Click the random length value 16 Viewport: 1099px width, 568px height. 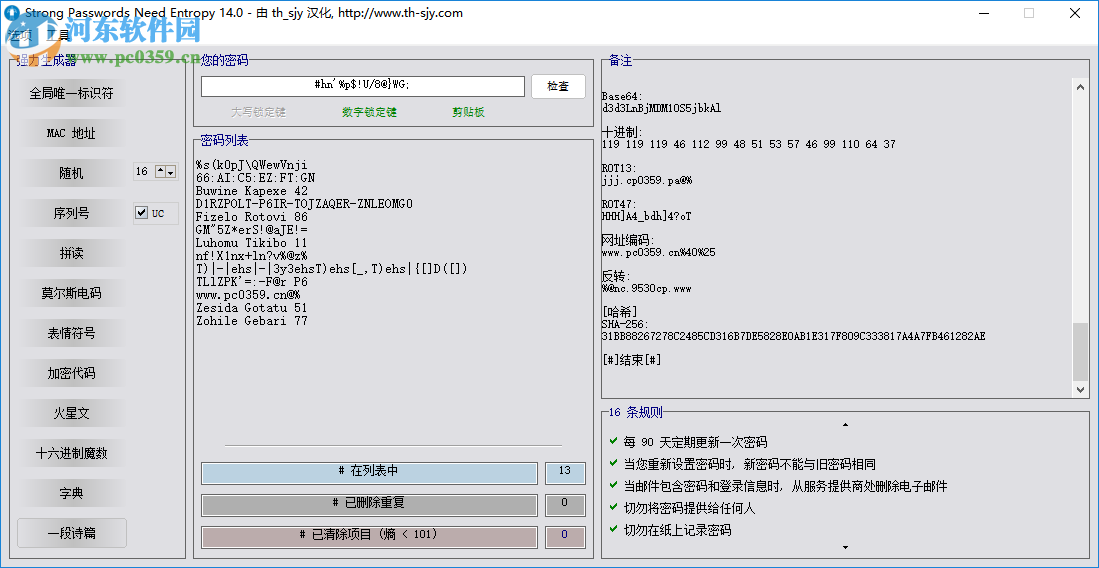click(142, 171)
